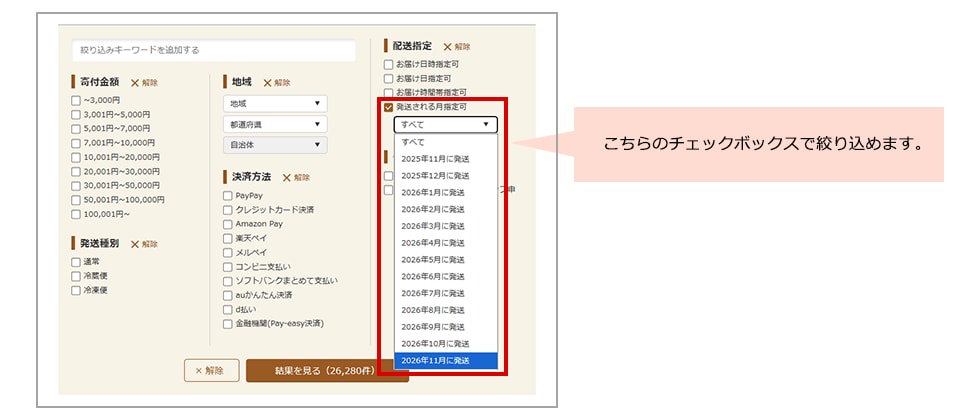This screenshot has height=420, width=980.
Task: Clear the 配送指定 filter with 解除
Action: pos(457,47)
